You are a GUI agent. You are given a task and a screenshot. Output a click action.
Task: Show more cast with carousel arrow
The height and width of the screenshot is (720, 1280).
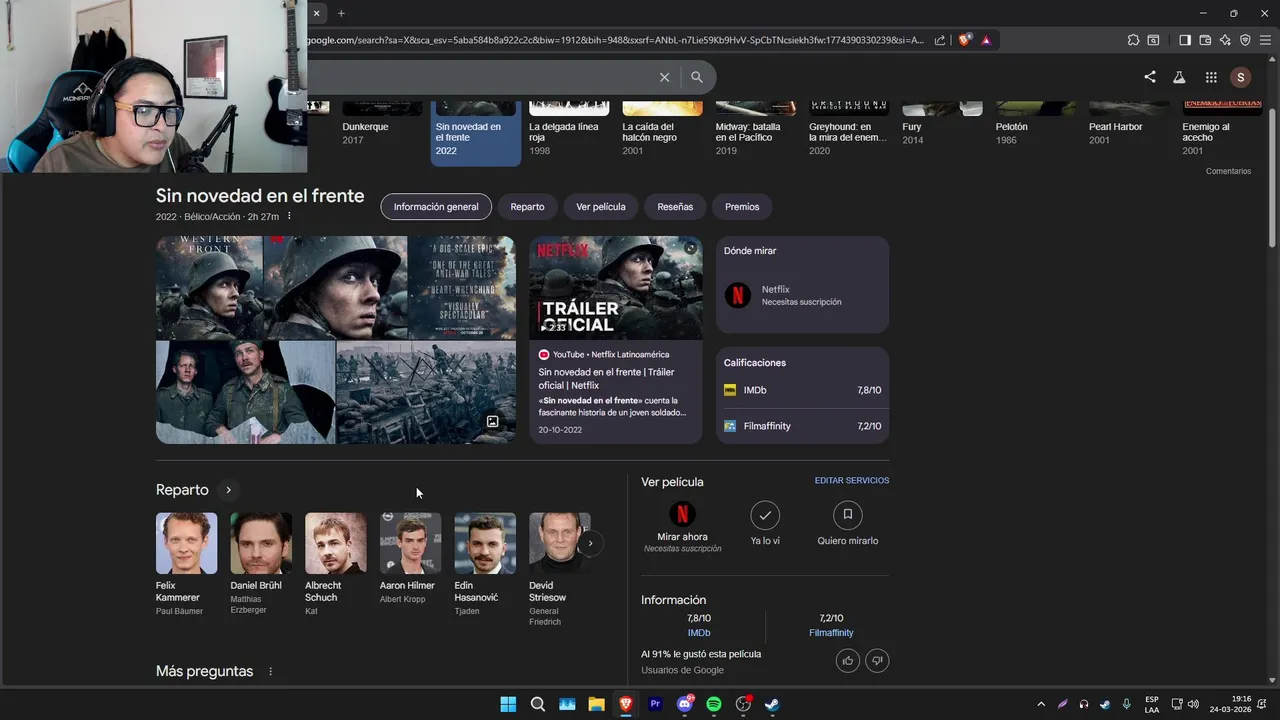coord(590,543)
